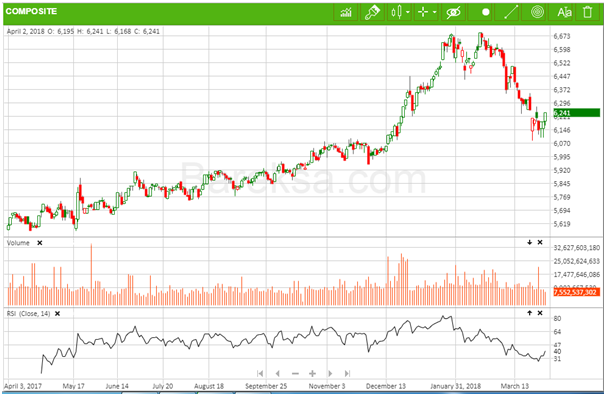Image resolution: width=606 pixels, height=396 pixels.
Task: Click the March 13 date label
Action: pyautogui.click(x=514, y=386)
